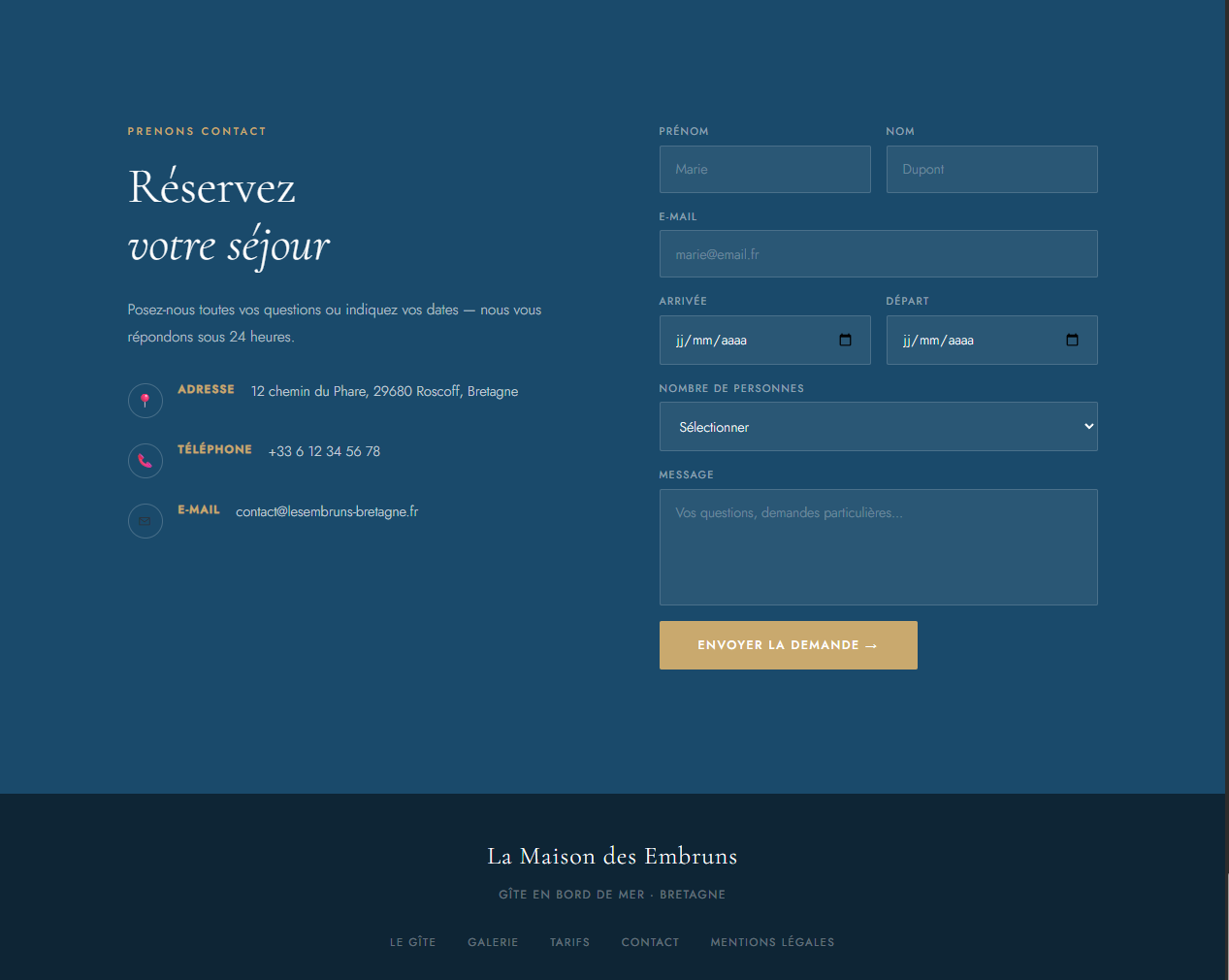Click the phone number +33 6 12 34 56 78
The image size is (1229, 980).
click(324, 451)
